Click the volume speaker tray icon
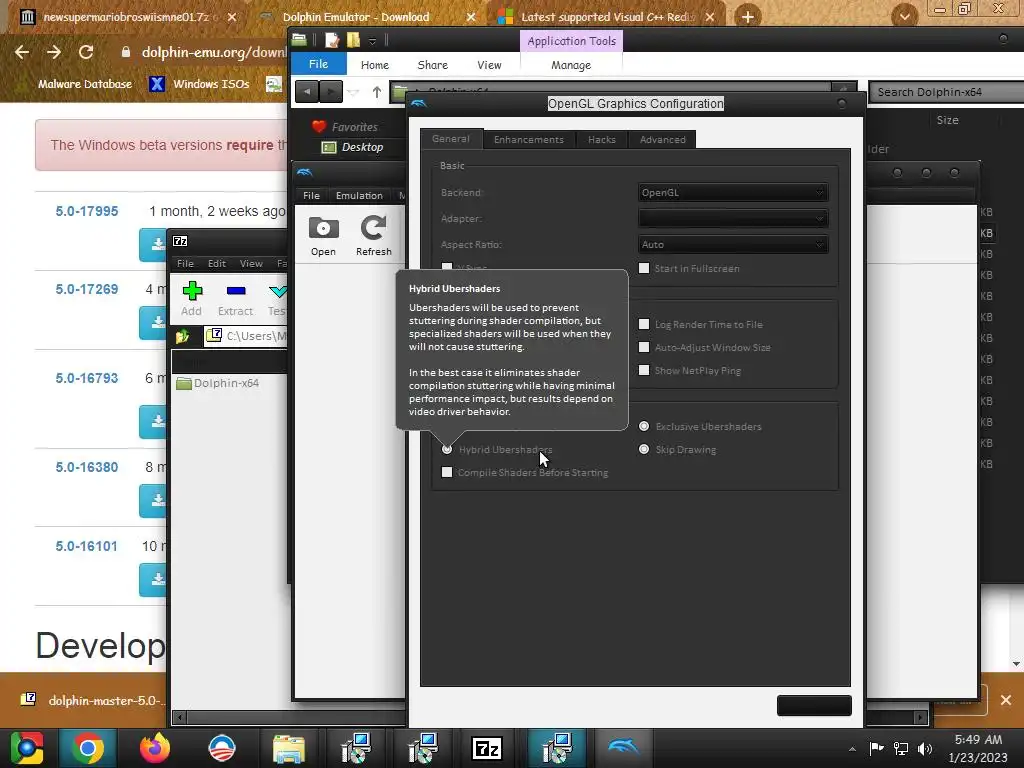The height and width of the screenshot is (768, 1024). coord(924,748)
